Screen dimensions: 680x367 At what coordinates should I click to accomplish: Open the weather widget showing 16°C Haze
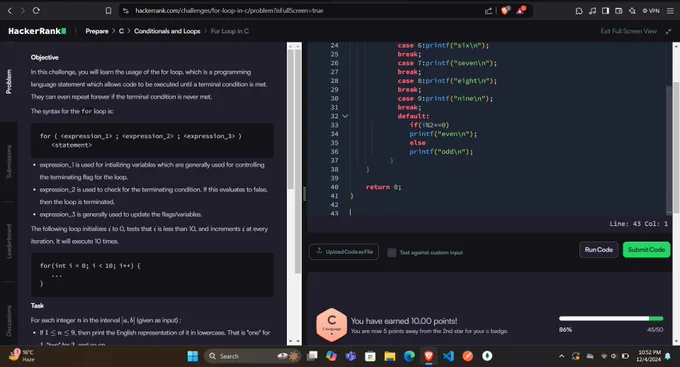click(22, 356)
